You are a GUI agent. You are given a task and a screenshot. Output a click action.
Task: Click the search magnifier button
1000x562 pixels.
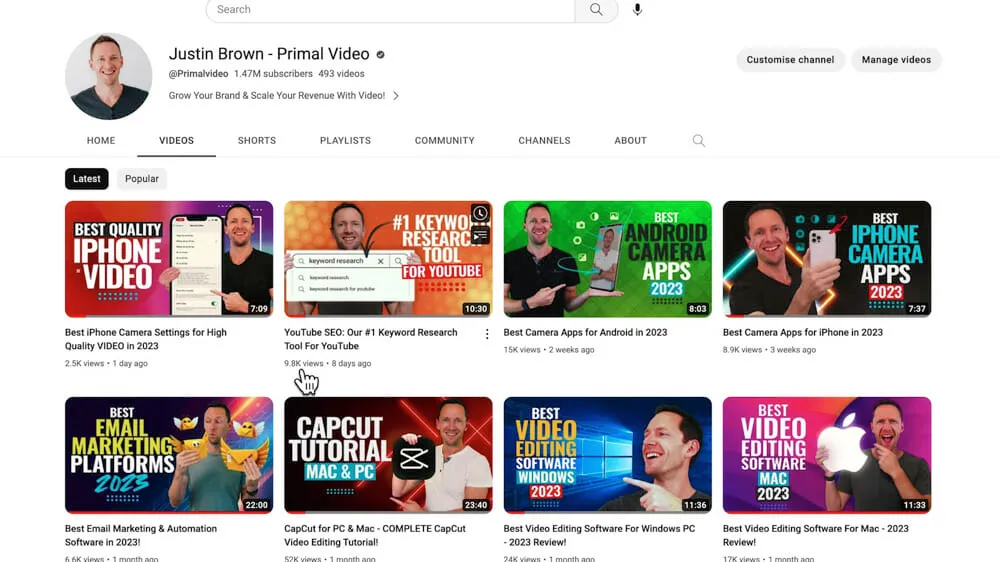596,10
